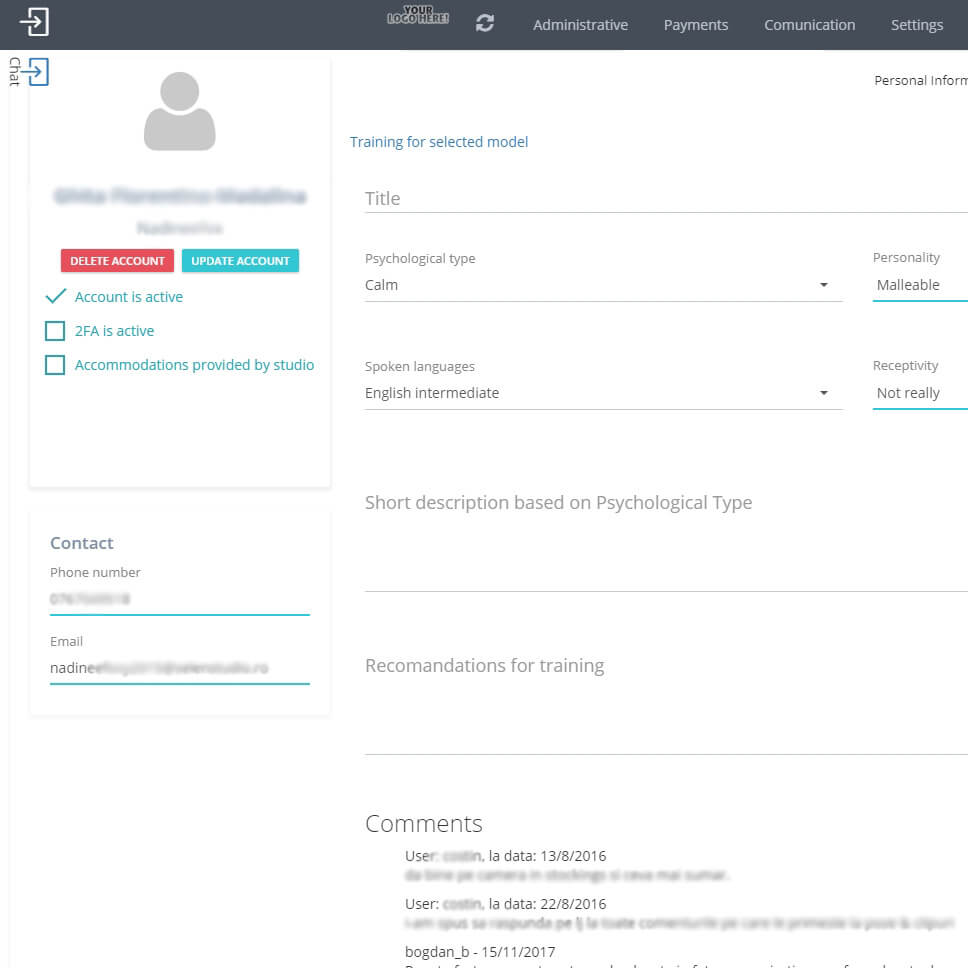The height and width of the screenshot is (968, 968).
Task: Open the Spoken languages dropdown
Action: coord(602,393)
